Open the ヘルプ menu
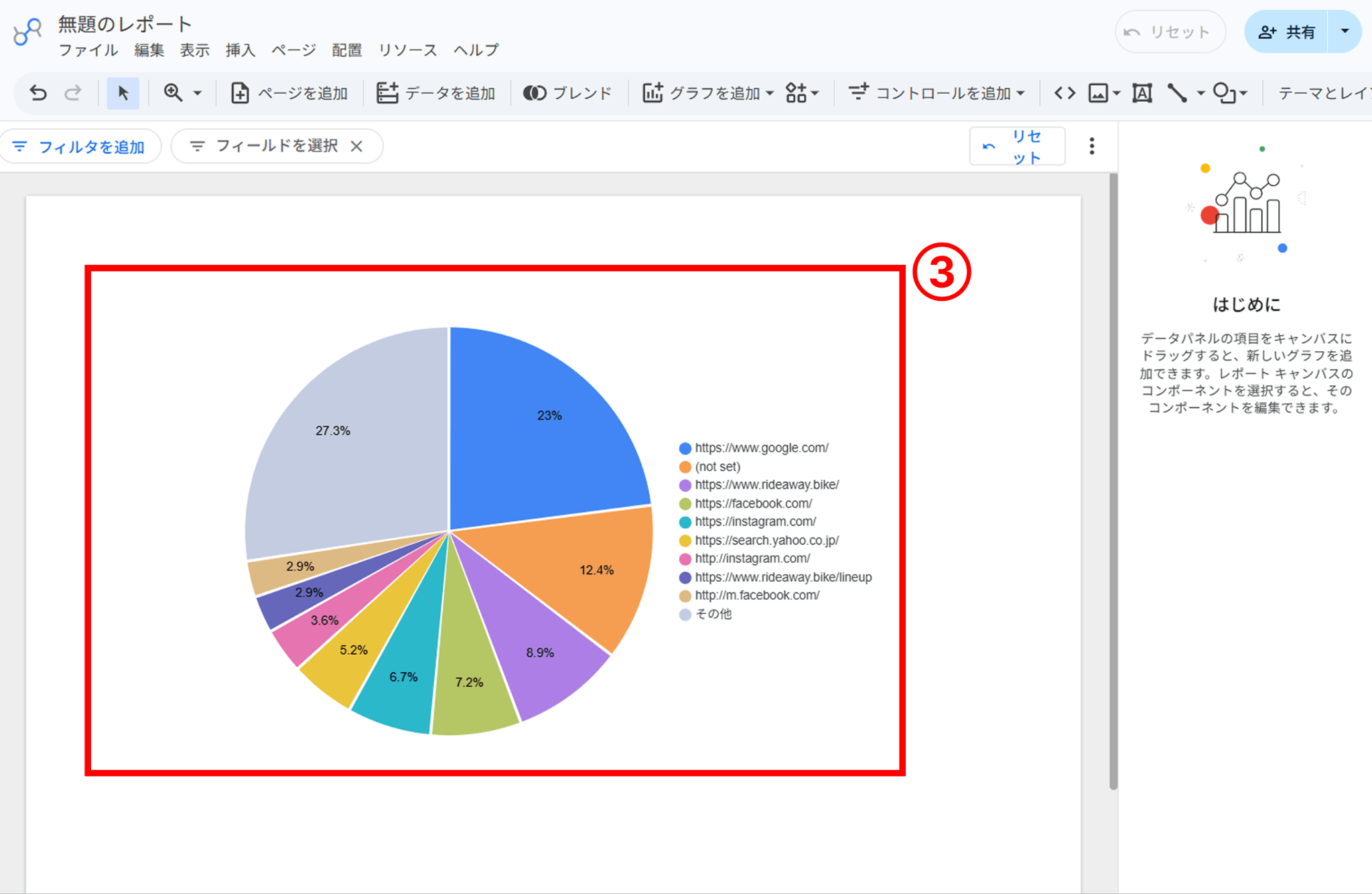The width and height of the screenshot is (1372, 894). tap(476, 50)
